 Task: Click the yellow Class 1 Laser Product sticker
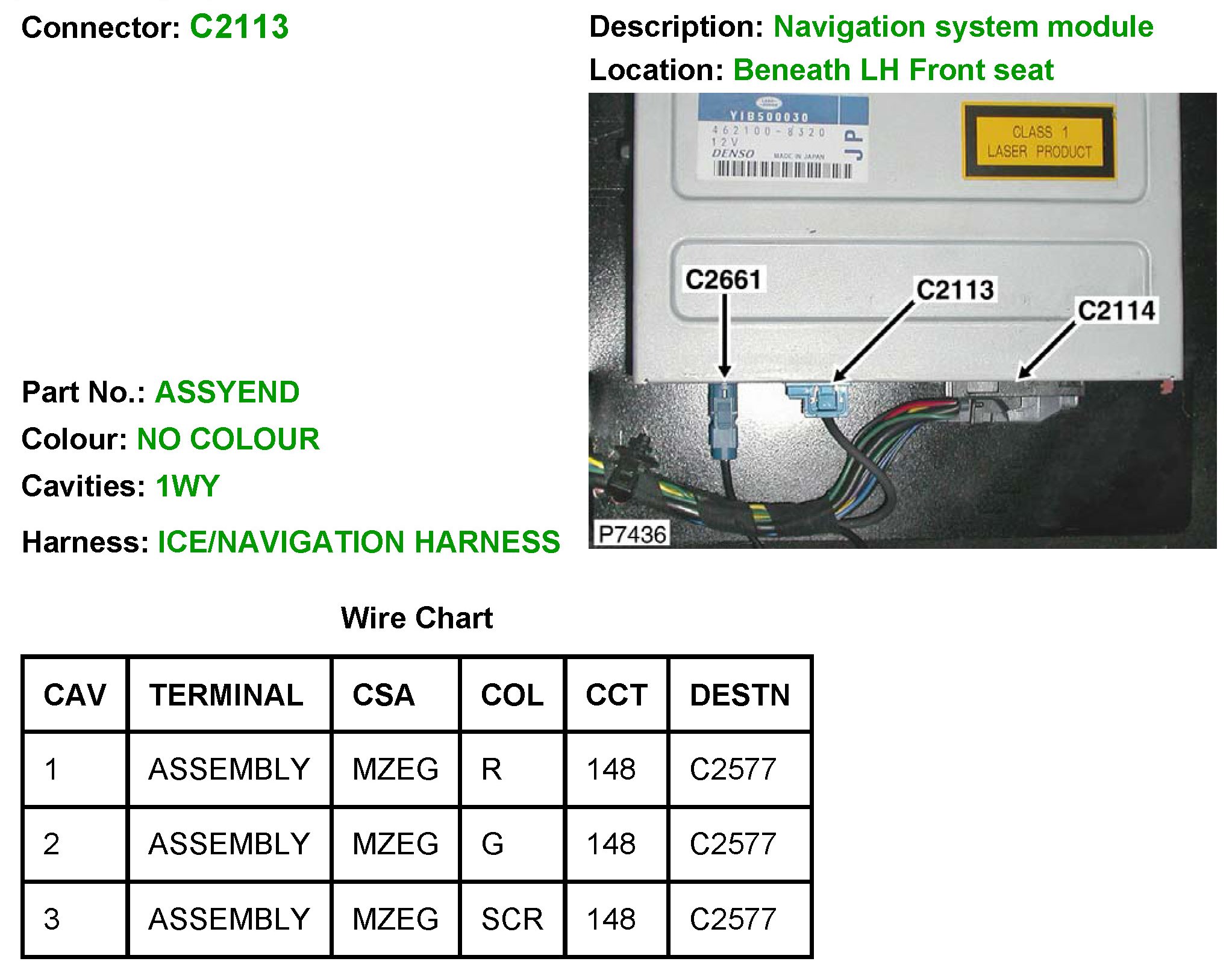coord(1039,142)
